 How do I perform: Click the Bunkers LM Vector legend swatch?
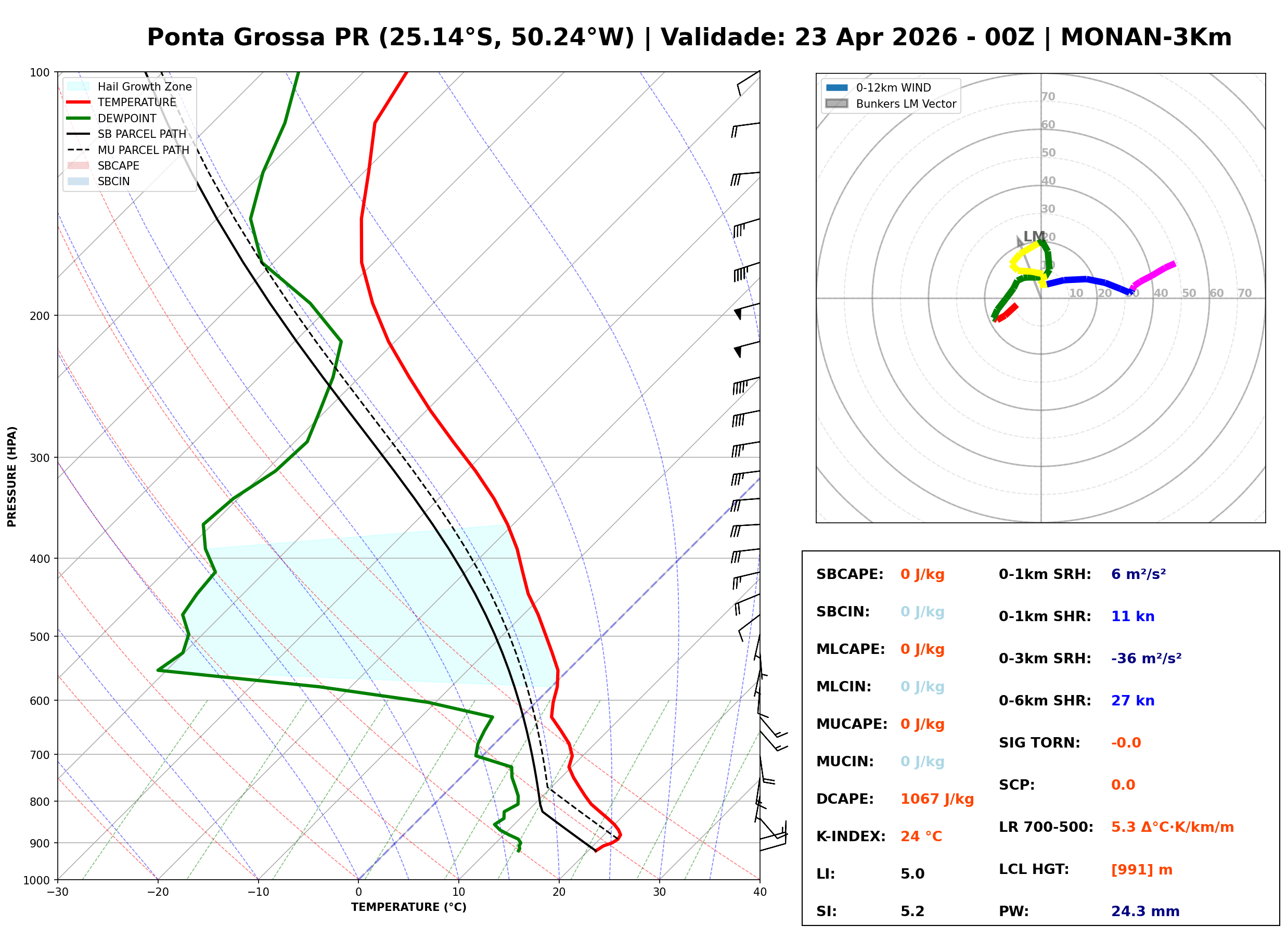pyautogui.click(x=836, y=104)
